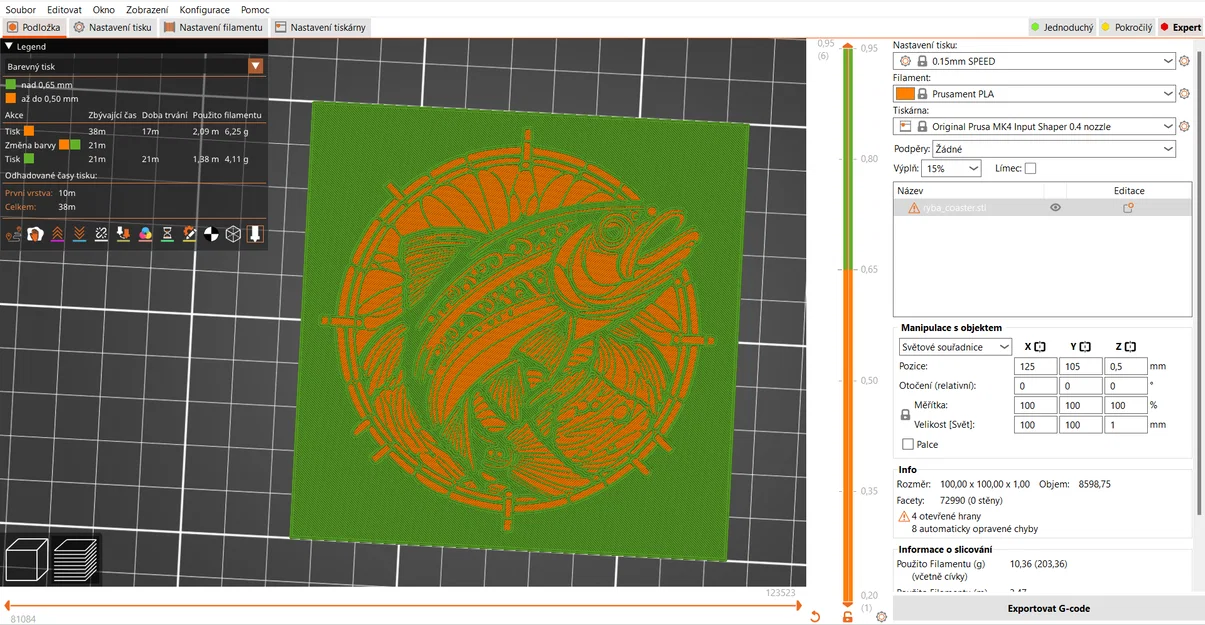Toggle deretractions visibility icon in legend
The width and height of the screenshot is (1205, 625).
pyautogui.click(x=79, y=234)
